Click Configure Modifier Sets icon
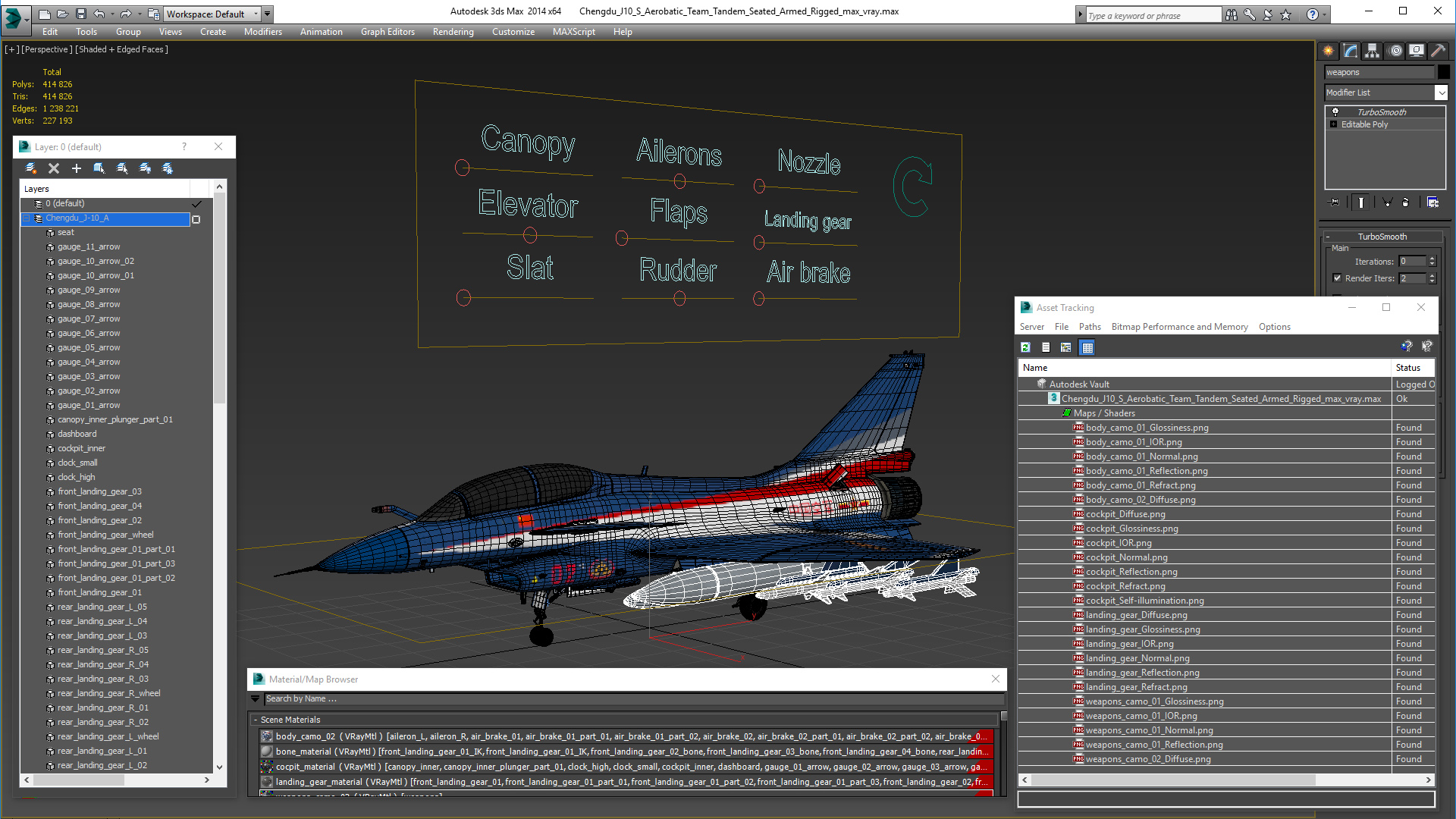 (x=1432, y=202)
